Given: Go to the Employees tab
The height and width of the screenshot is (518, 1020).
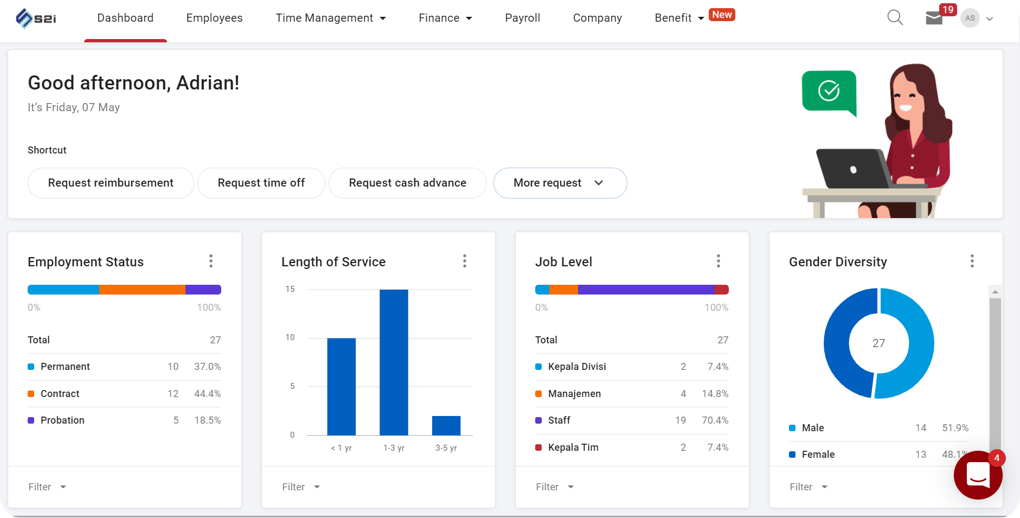Looking at the screenshot, I should 214,18.
